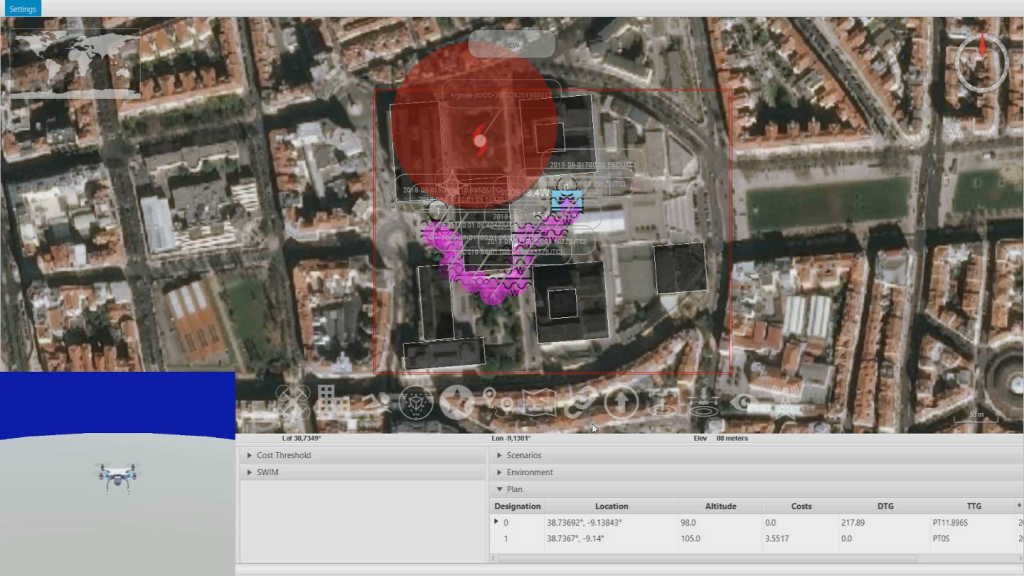Click the terrain landscape toolbar icon
Viewport: 1024px width, 576px height.
coord(375,400)
